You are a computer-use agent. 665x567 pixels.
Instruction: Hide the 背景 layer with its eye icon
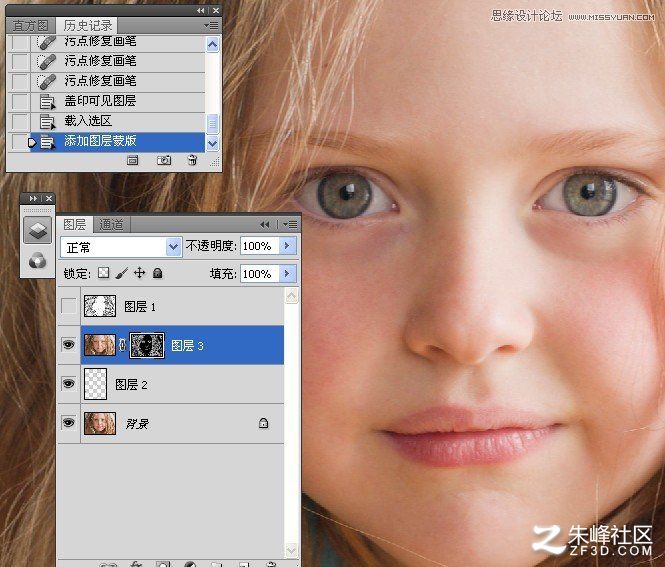click(68, 423)
